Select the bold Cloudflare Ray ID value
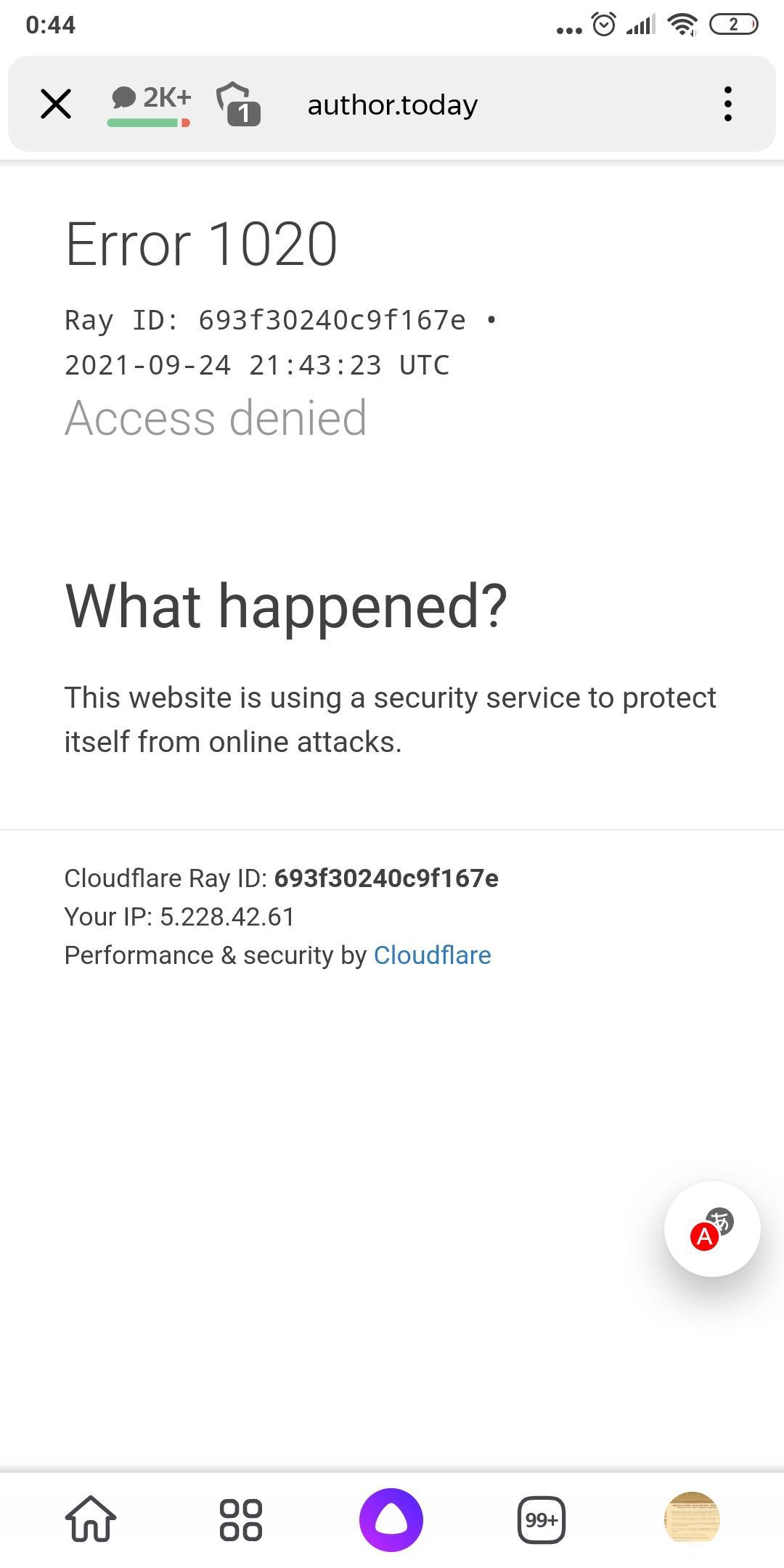Image resolution: width=784 pixels, height=1568 pixels. click(x=386, y=878)
